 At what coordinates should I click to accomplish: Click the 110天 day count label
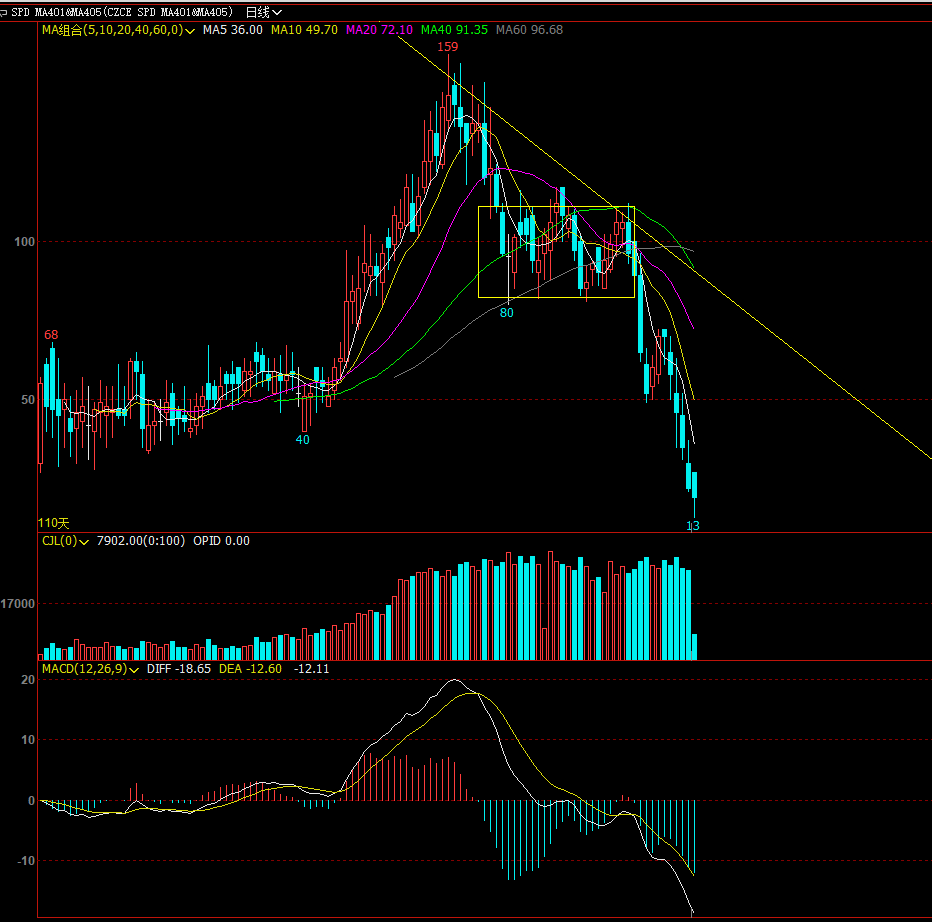click(x=54, y=523)
